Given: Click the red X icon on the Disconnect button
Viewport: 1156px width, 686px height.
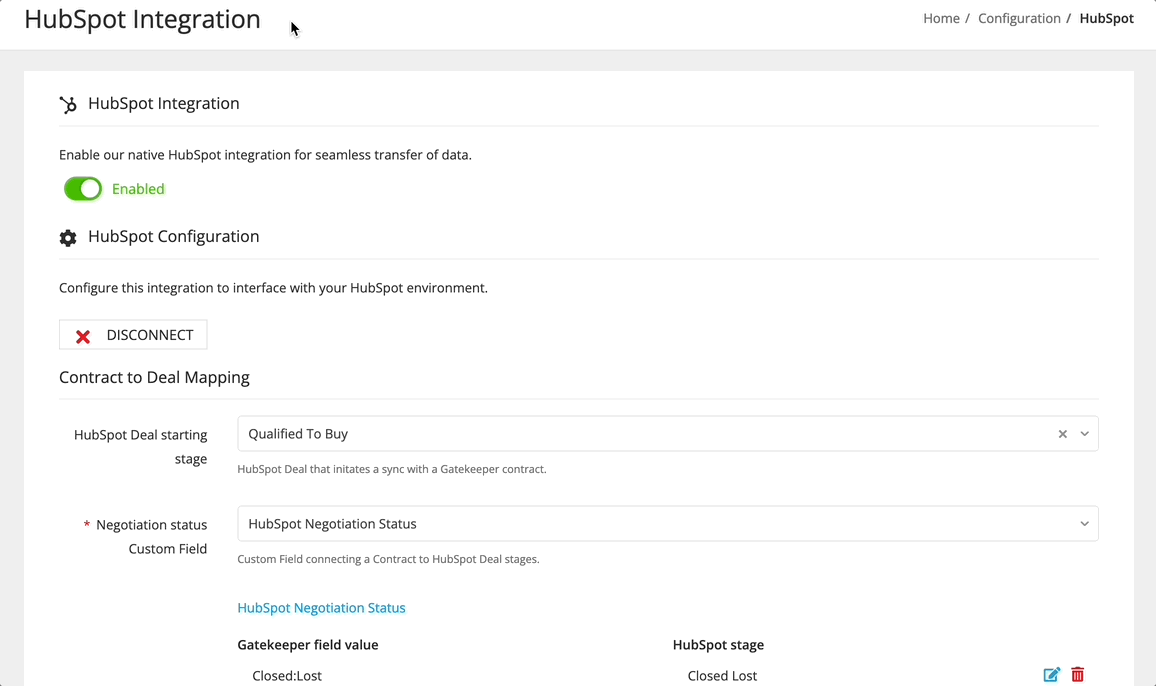Looking at the screenshot, I should tap(83, 334).
